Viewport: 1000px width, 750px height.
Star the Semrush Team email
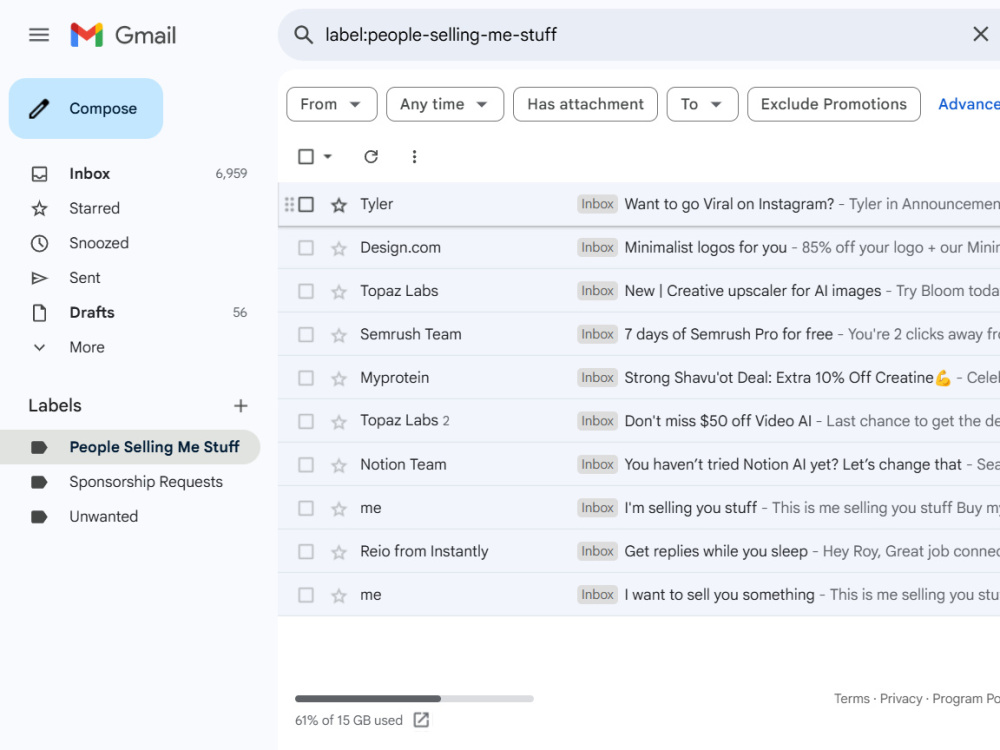[339, 335]
